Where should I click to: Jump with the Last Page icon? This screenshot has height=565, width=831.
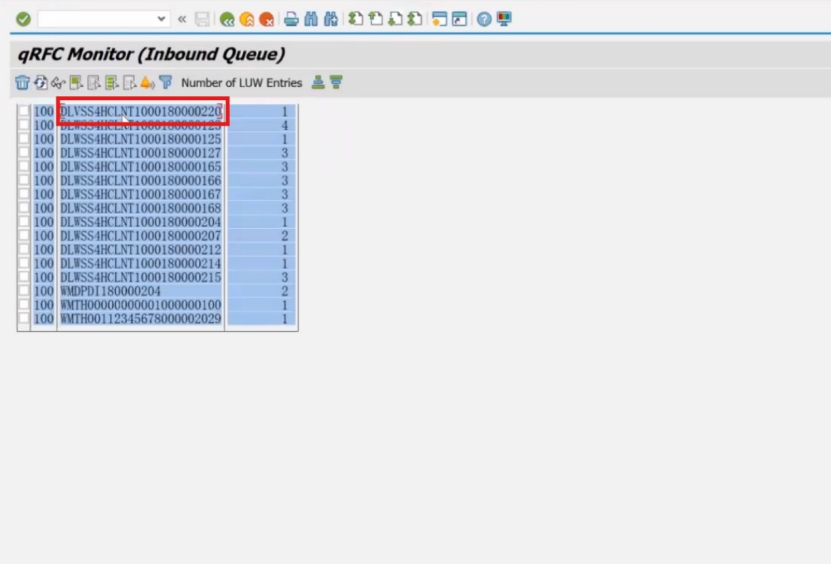point(415,20)
